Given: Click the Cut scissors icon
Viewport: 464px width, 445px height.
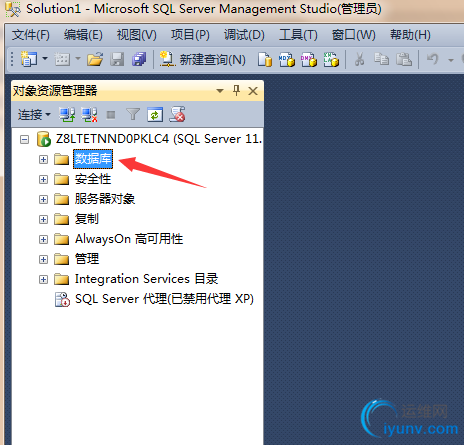Looking at the screenshot, I should 359,59.
